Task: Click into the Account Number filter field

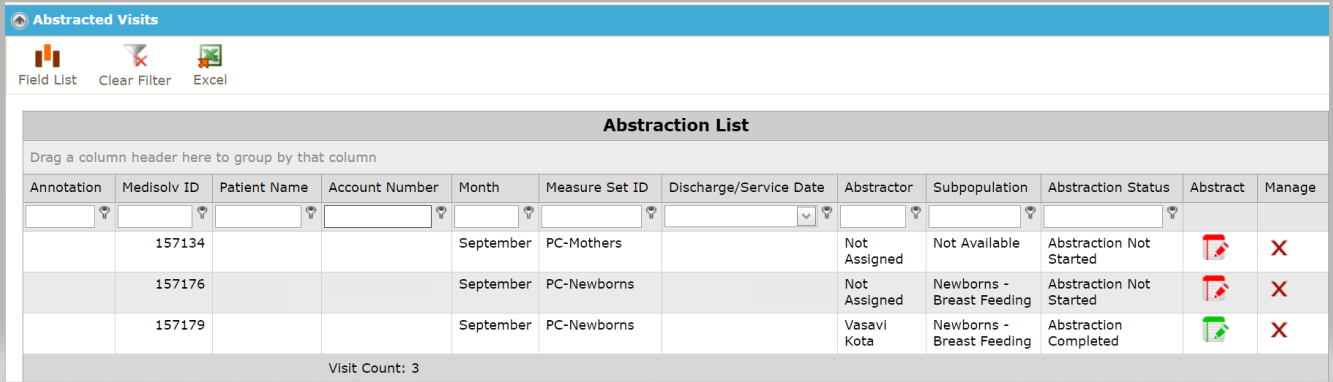Action: click(378, 216)
